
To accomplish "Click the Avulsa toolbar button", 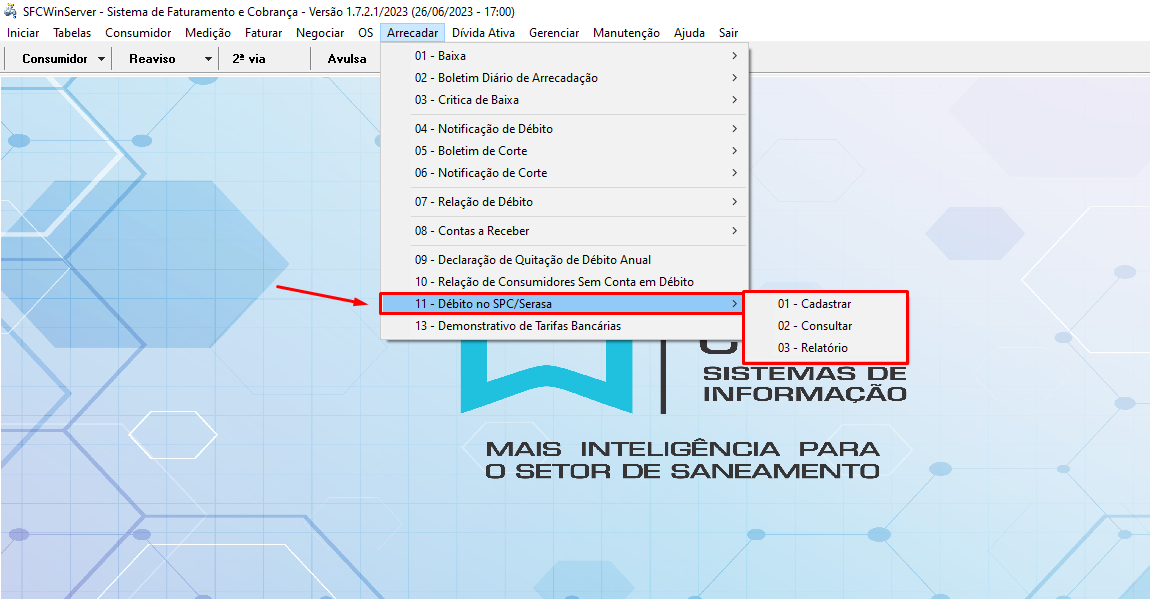I will tap(347, 59).
